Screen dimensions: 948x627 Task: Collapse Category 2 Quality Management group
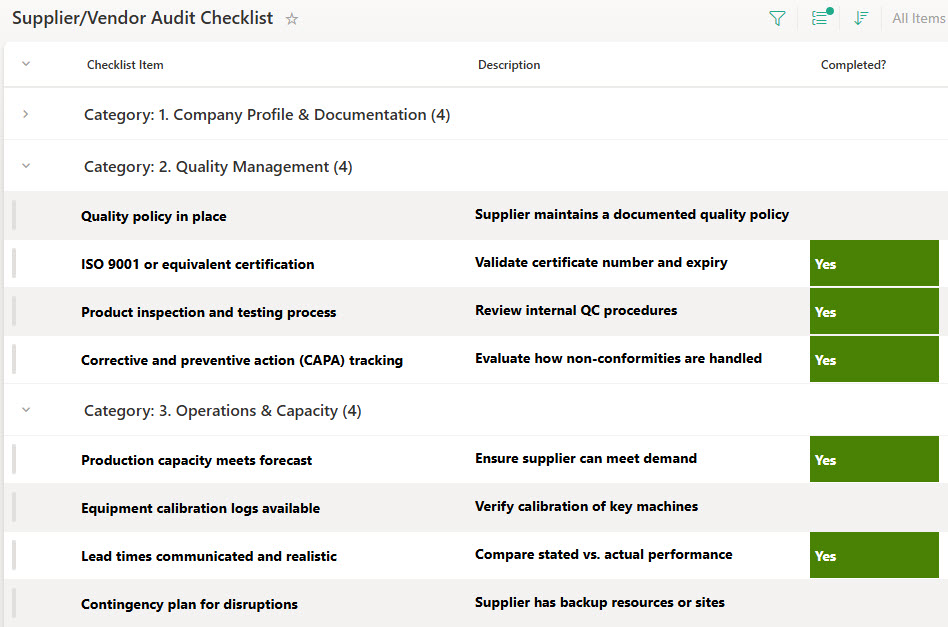coord(26,166)
